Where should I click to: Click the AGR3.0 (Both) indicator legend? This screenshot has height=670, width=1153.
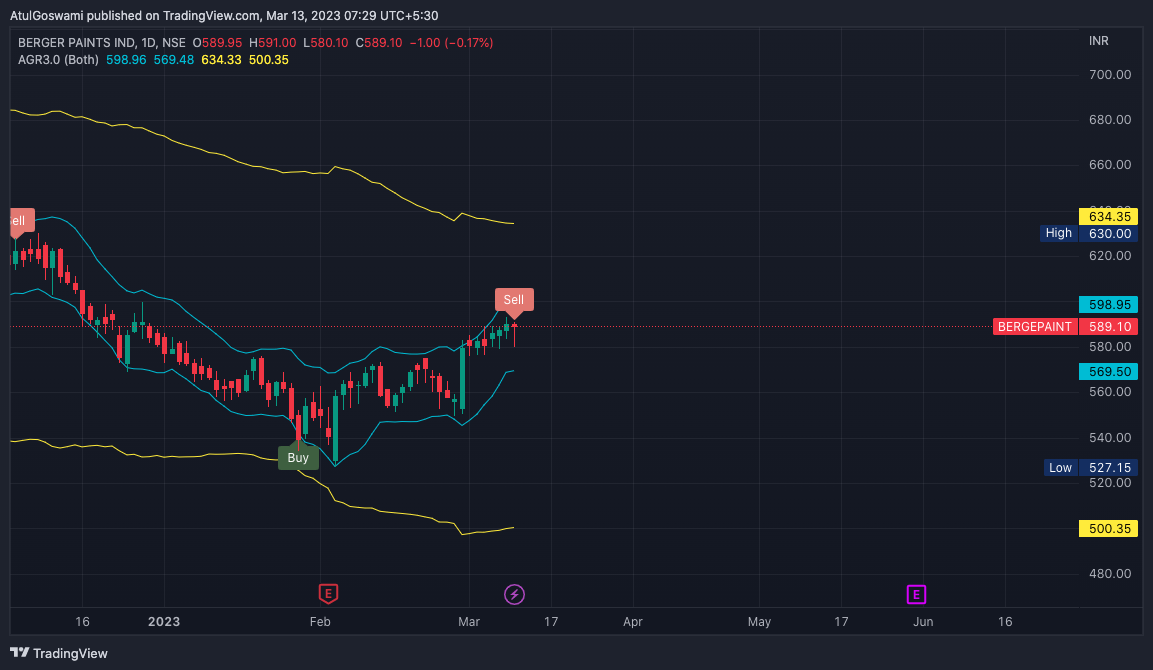tap(58, 60)
